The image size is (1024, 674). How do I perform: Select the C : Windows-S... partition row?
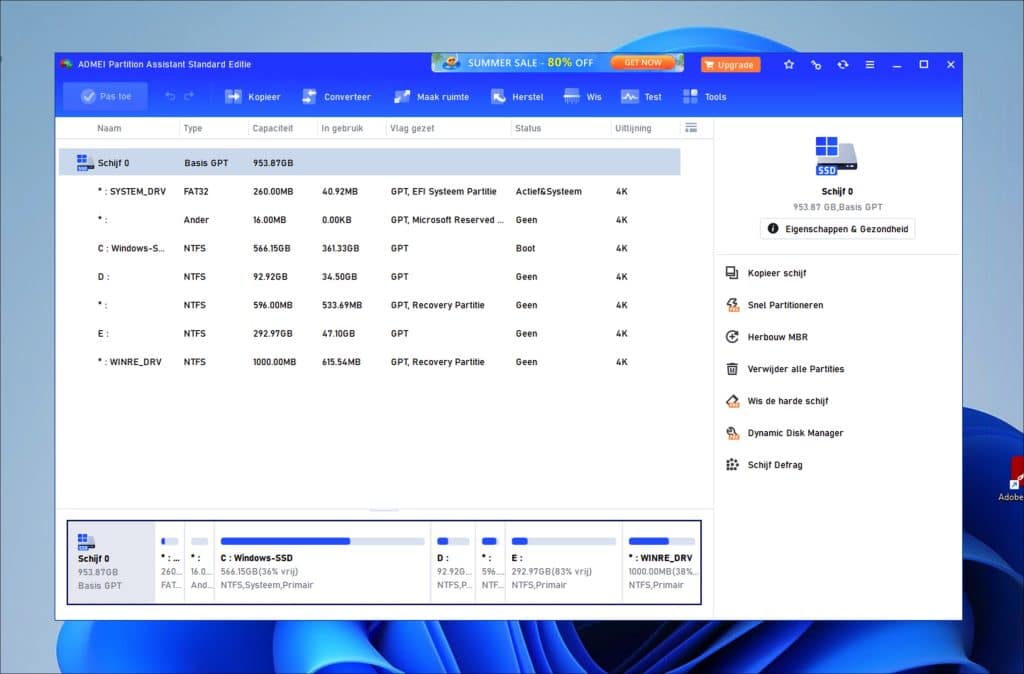tap(370, 248)
